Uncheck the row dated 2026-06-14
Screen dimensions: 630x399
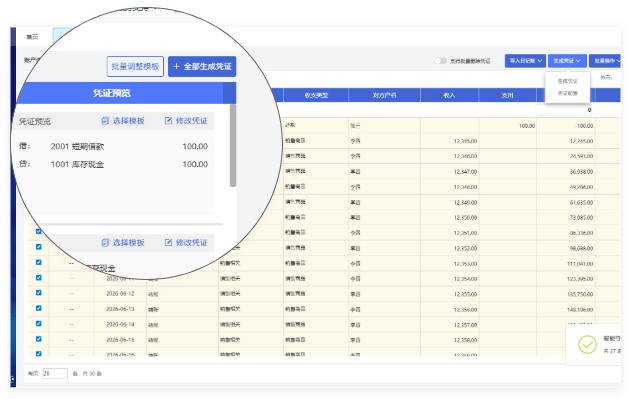pyautogui.click(x=39, y=323)
